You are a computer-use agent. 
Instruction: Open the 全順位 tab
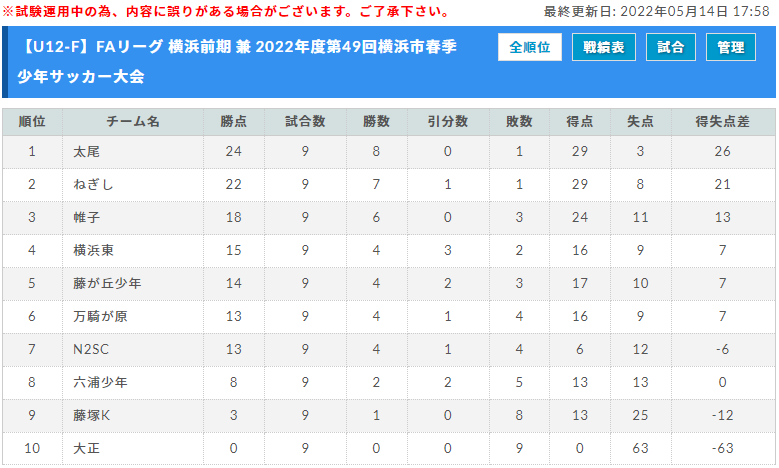point(530,47)
